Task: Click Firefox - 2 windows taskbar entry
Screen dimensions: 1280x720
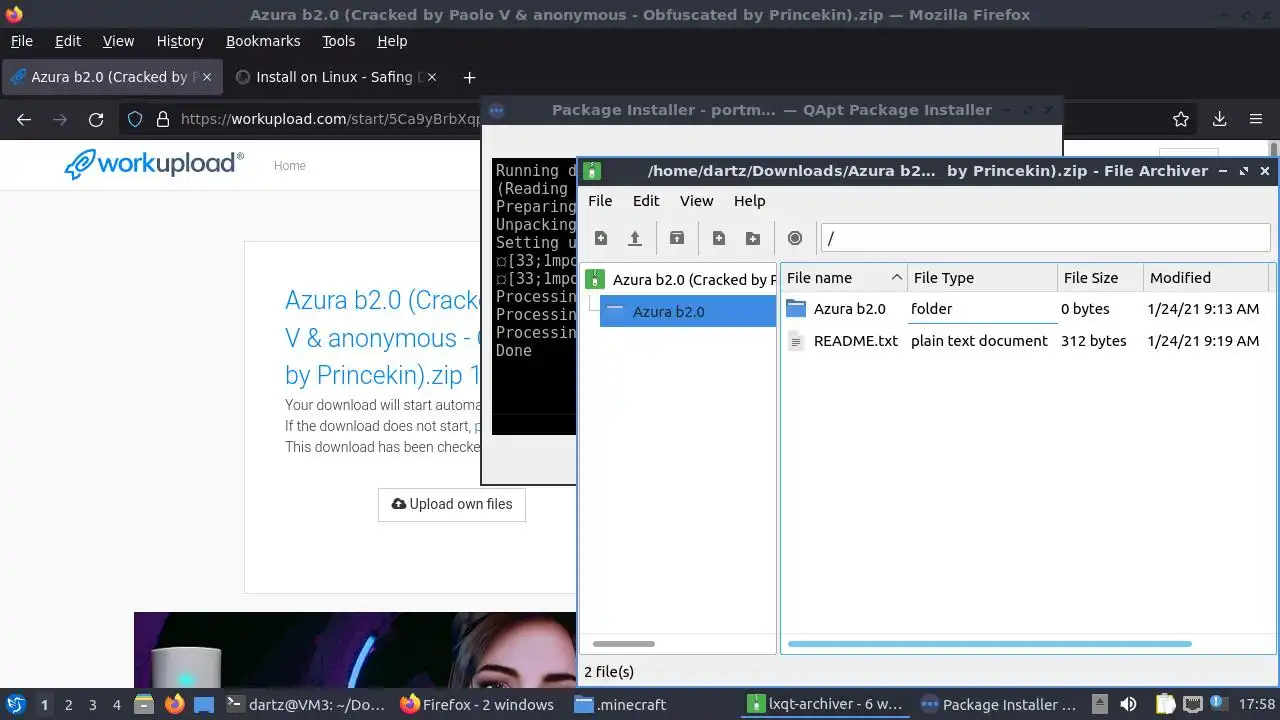Action: (x=477, y=705)
